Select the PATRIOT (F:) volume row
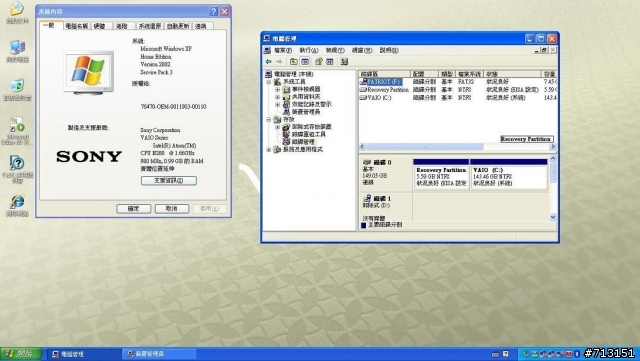Screen dimensions: 640x361 [457, 82]
